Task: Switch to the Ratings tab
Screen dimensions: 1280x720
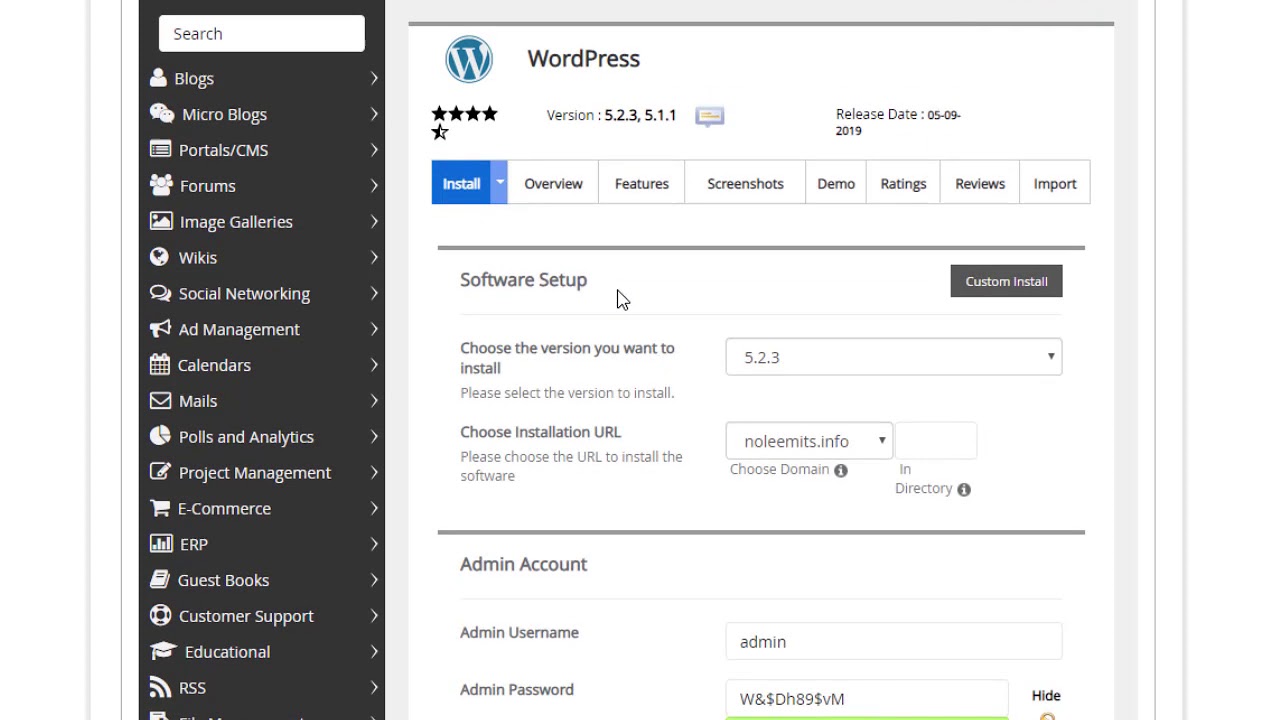Action: [903, 183]
